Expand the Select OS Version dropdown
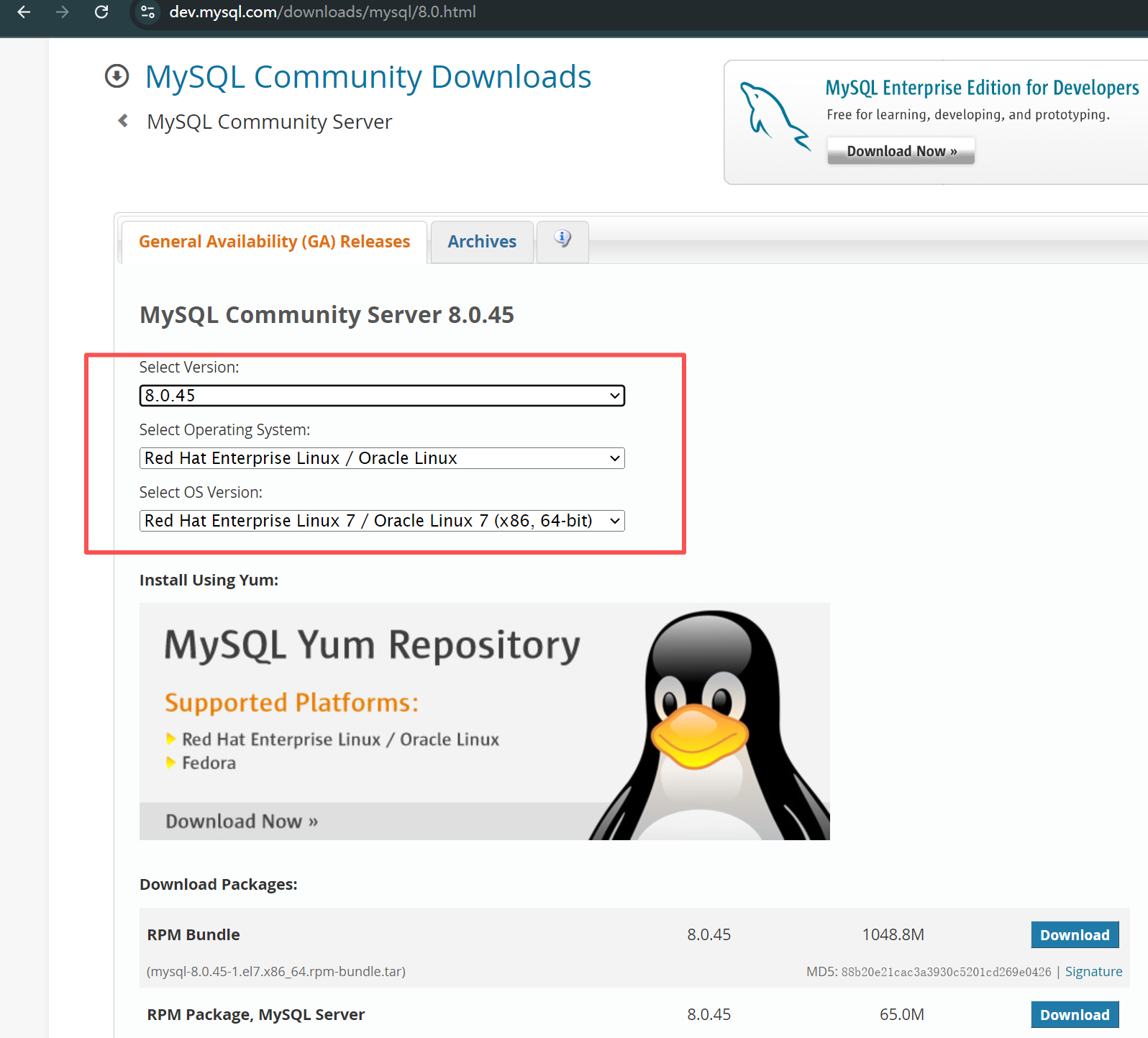The height and width of the screenshot is (1038, 1148). point(382,521)
